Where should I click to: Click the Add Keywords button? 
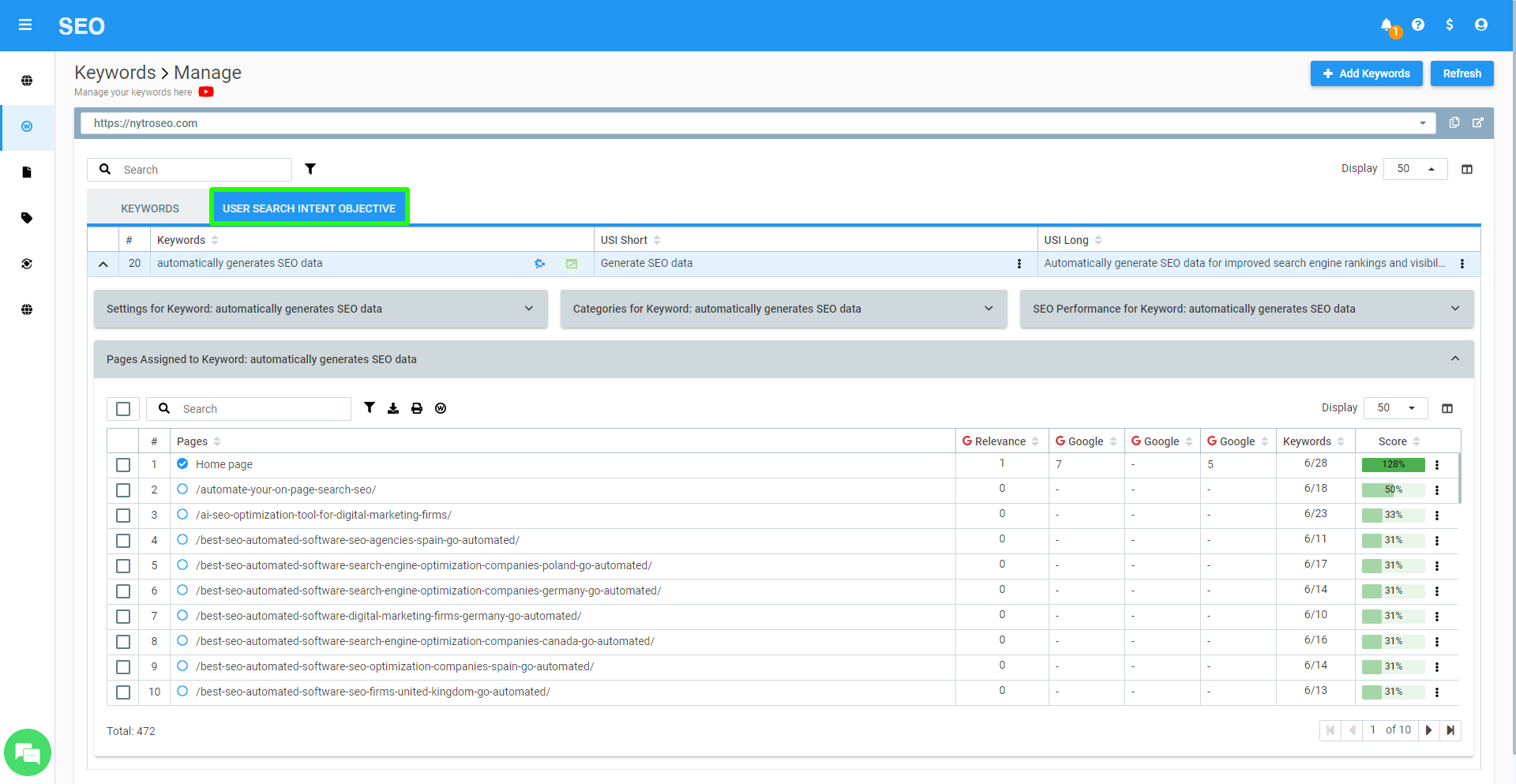(x=1366, y=73)
